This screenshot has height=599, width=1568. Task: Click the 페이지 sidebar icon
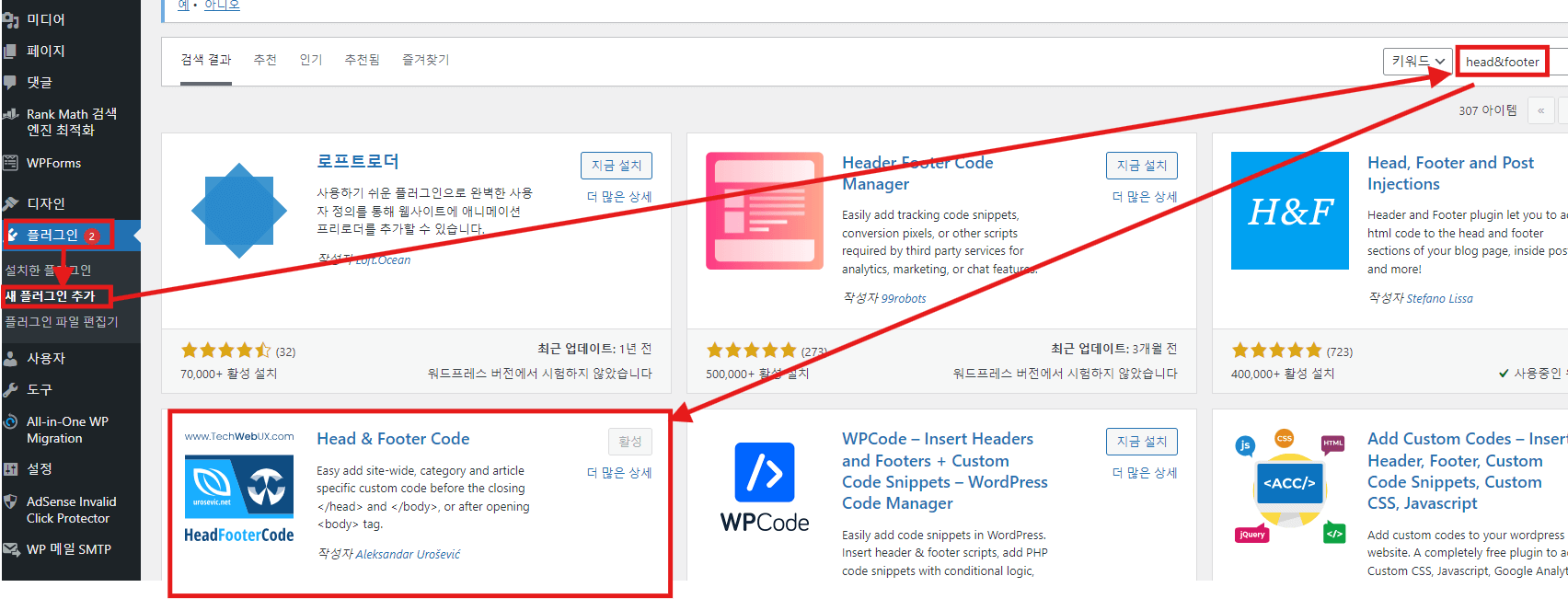point(11,51)
